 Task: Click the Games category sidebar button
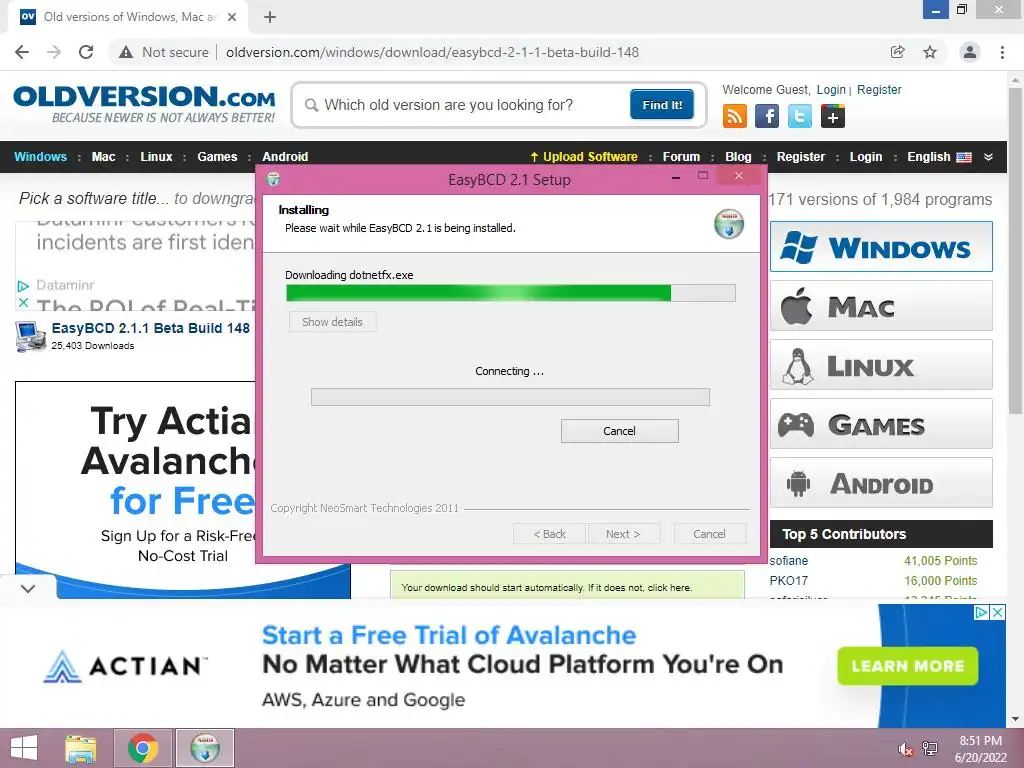881,424
